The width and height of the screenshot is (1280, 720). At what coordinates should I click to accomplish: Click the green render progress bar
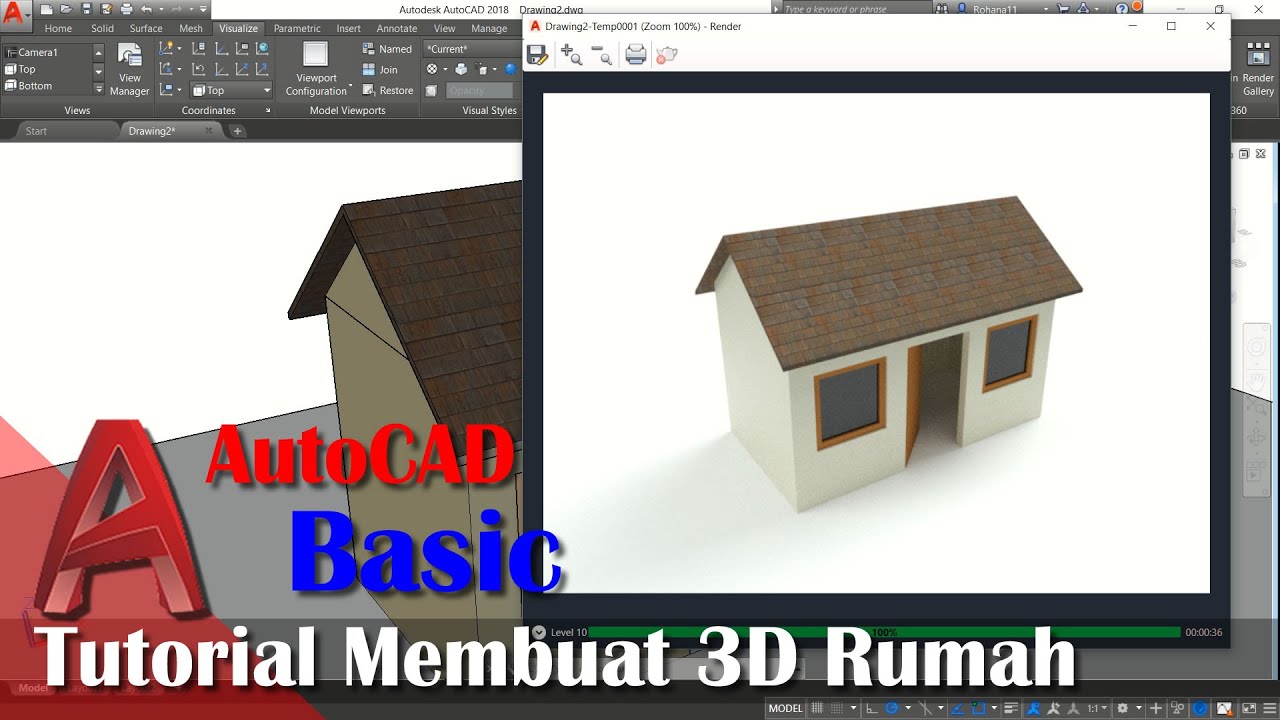click(x=884, y=632)
